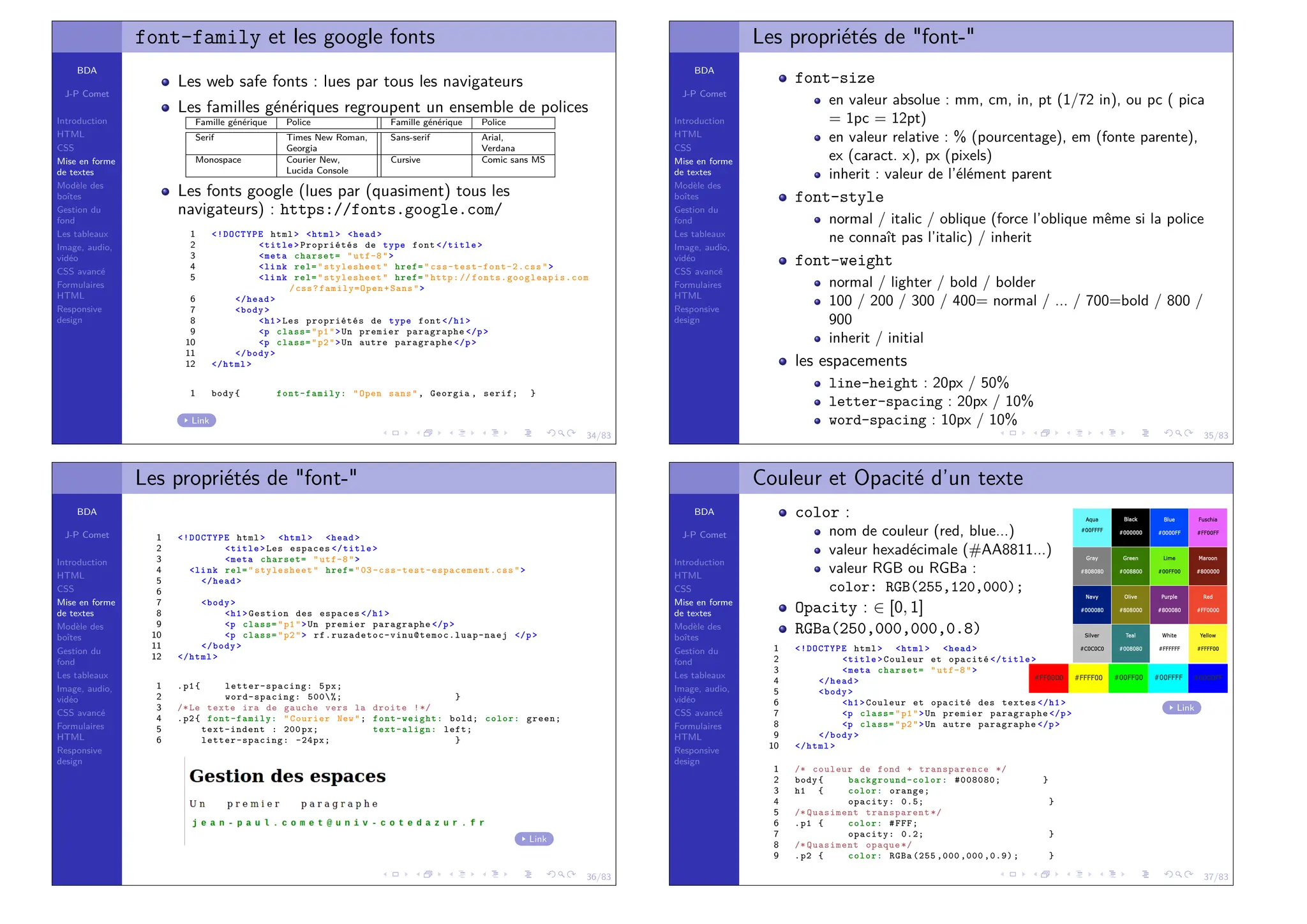Click search magnifier icon on slide 37/83

coord(1179,875)
